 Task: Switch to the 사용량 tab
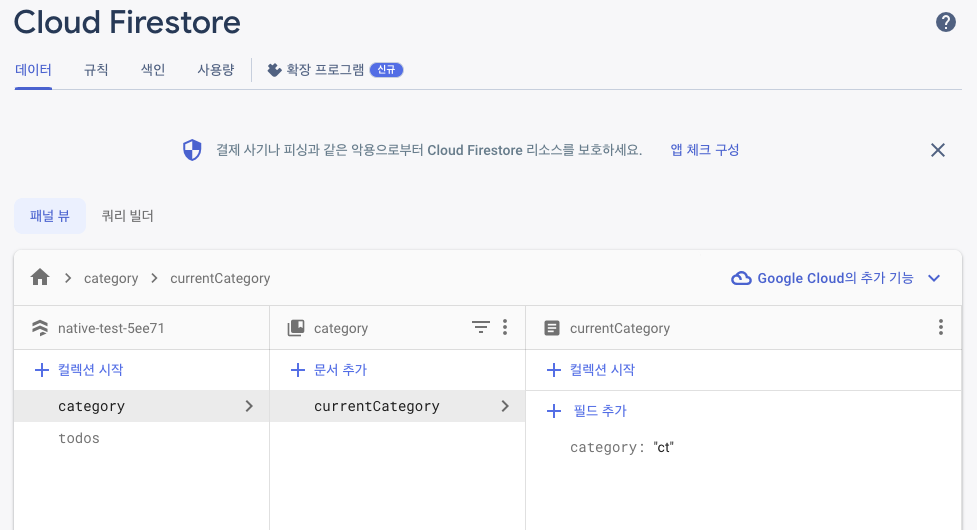tap(216, 70)
